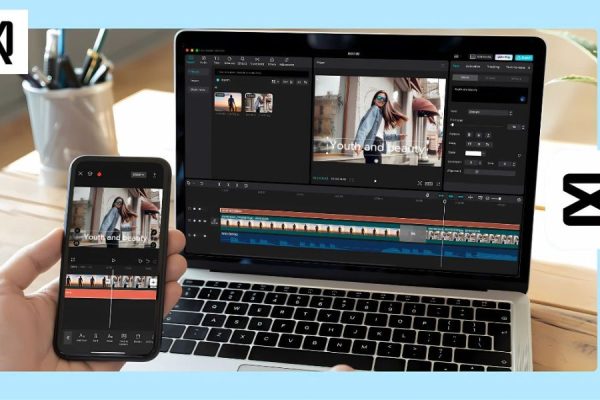Tap the add clip plus on phone timeline
The width and height of the screenshot is (600, 400).
[x=153, y=283]
